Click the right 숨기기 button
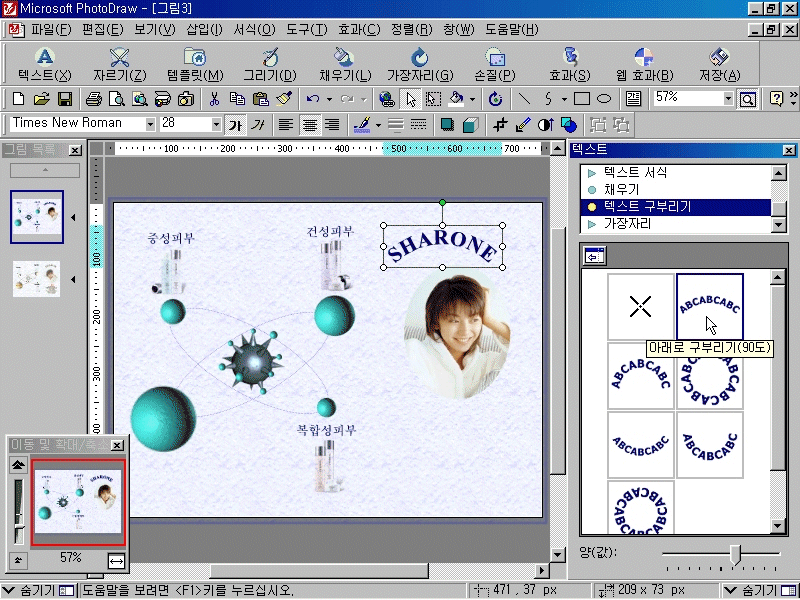This screenshot has width=800, height=600. [760, 590]
